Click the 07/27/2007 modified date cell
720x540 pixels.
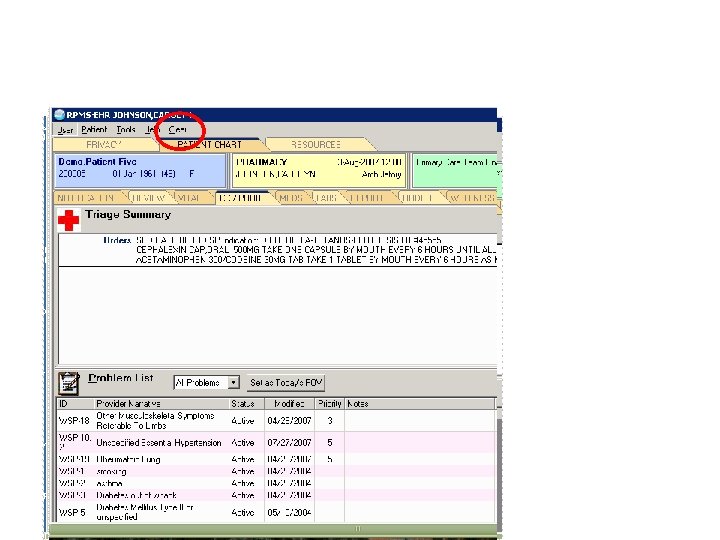(x=289, y=443)
